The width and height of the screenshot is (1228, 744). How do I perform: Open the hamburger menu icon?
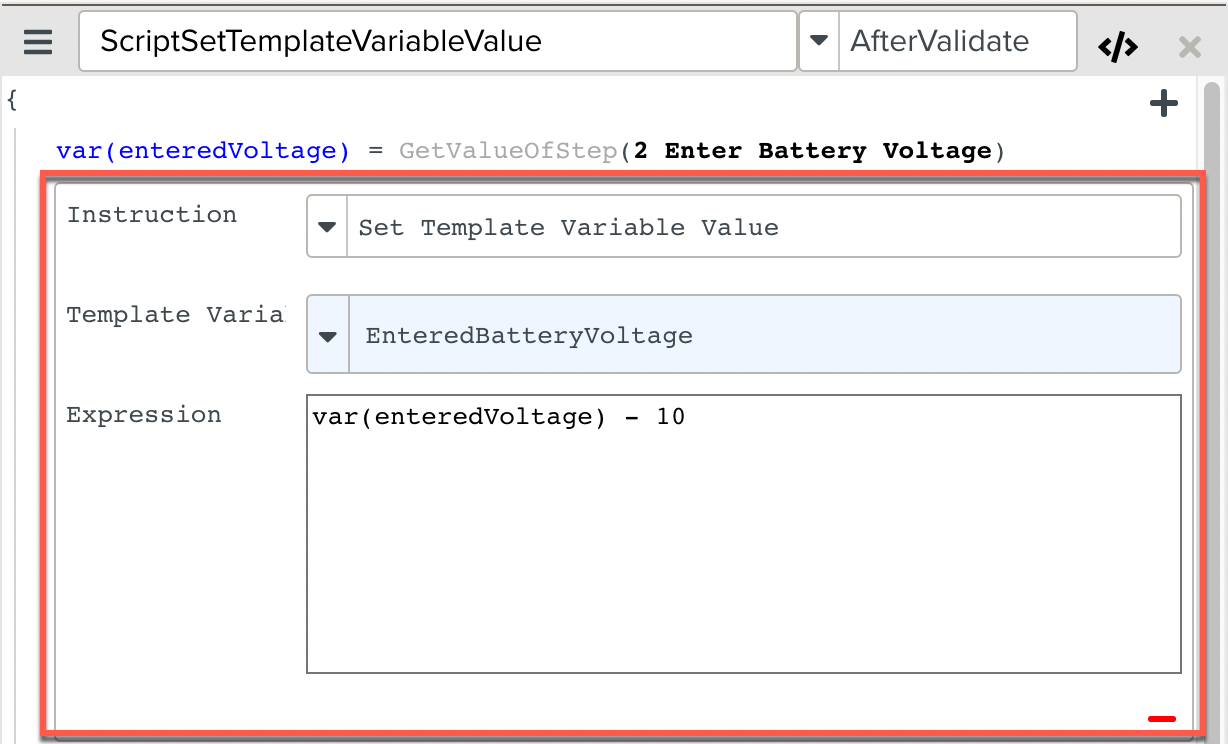point(38,43)
